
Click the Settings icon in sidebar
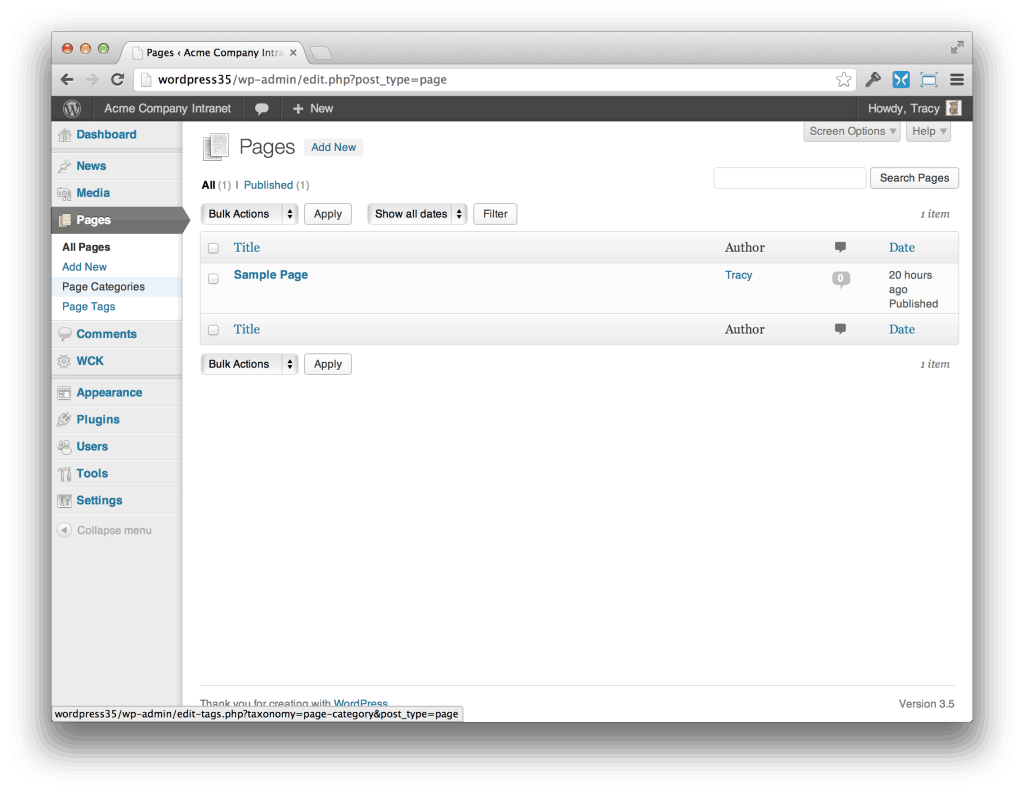64,500
